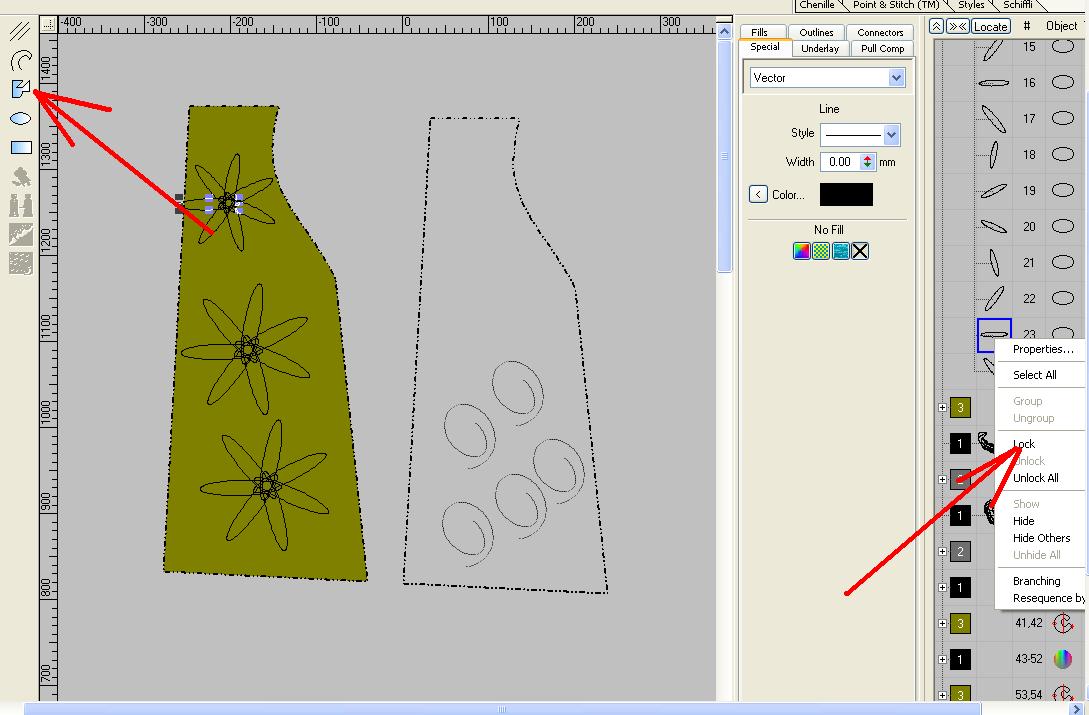Open the Line Style dropdown

891,134
